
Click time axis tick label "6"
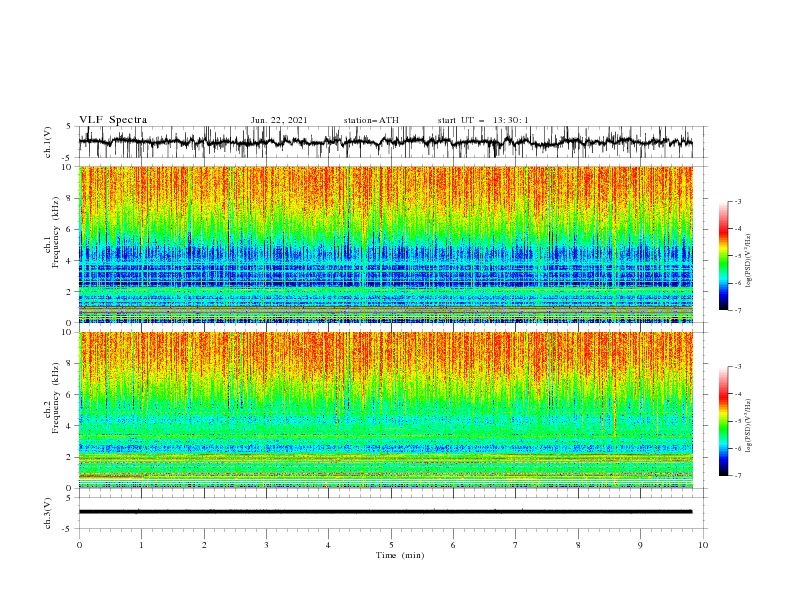tap(453, 545)
